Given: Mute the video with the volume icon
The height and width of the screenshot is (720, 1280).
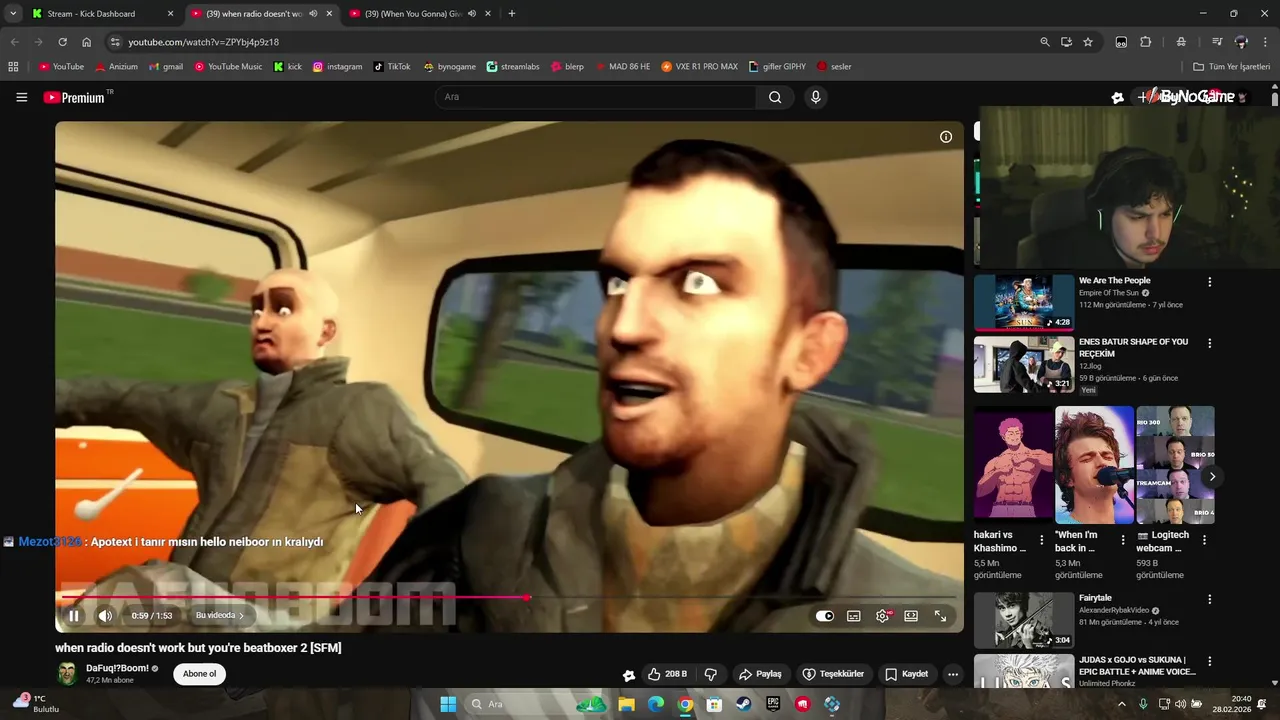Looking at the screenshot, I should point(106,616).
